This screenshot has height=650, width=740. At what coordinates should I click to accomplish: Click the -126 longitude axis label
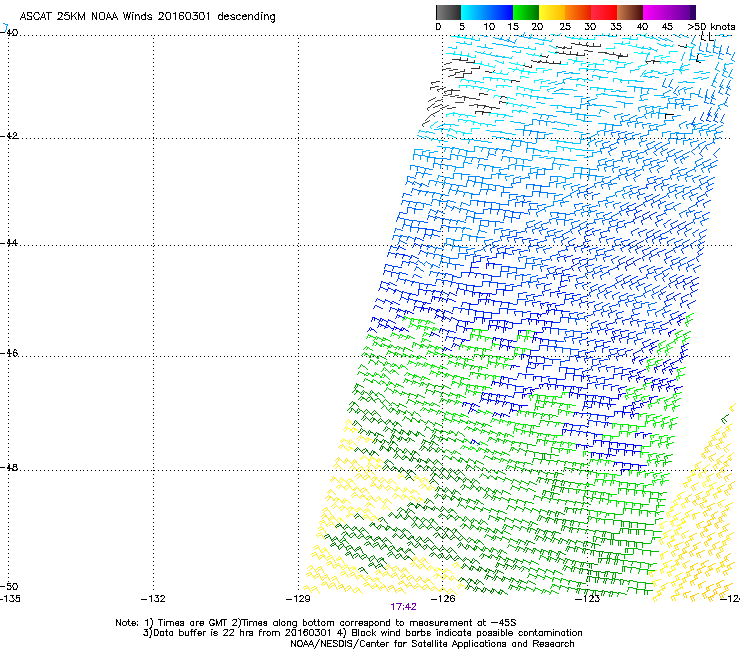click(443, 599)
